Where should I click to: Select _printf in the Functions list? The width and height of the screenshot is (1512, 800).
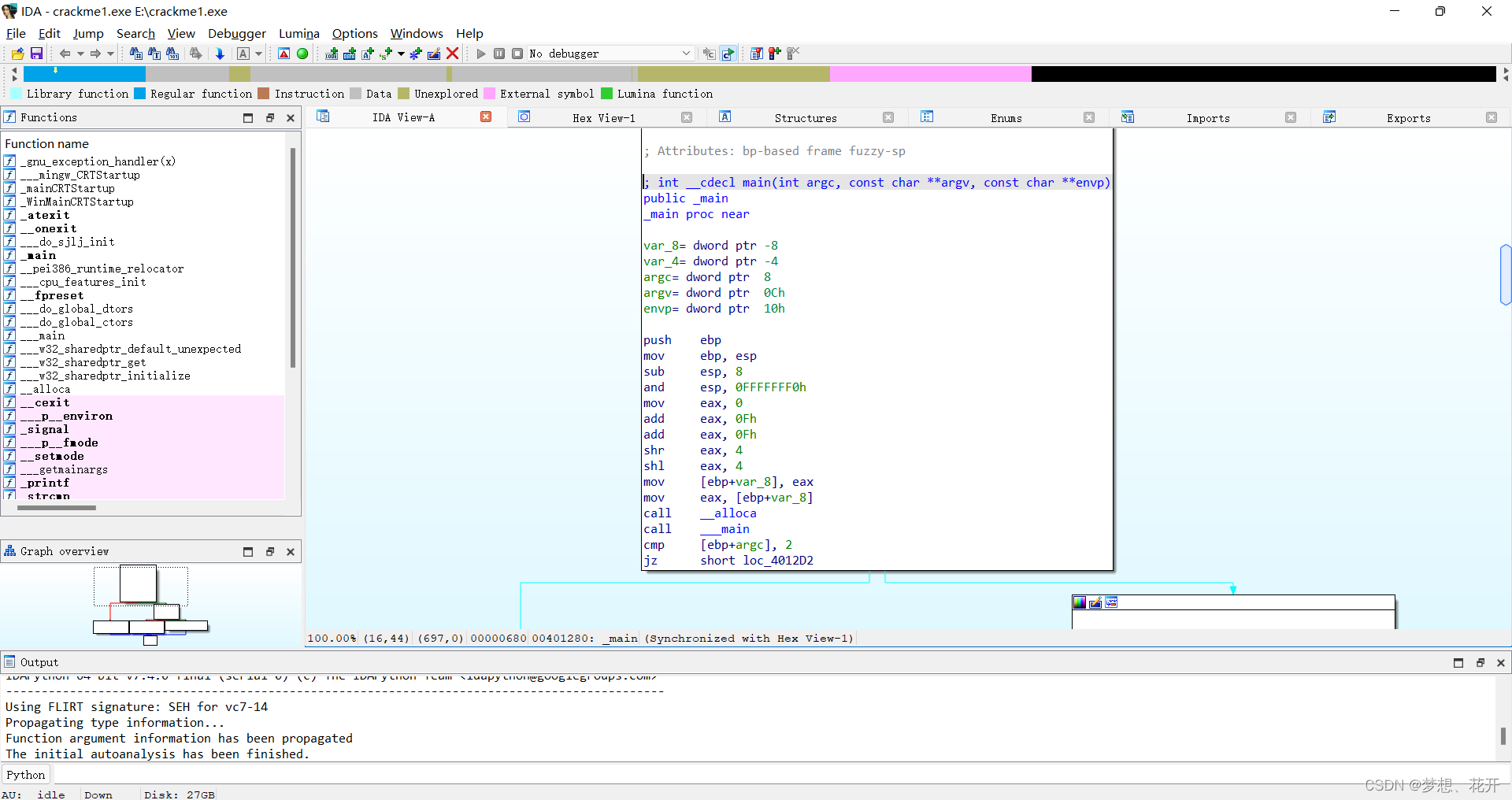(46, 483)
